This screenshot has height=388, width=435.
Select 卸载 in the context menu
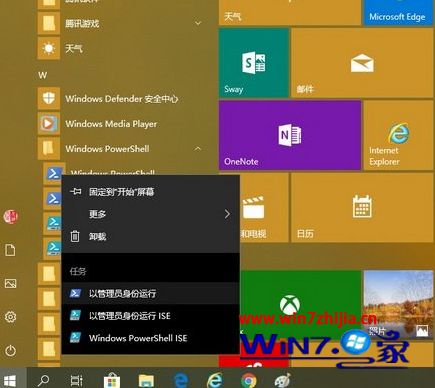[151, 236]
